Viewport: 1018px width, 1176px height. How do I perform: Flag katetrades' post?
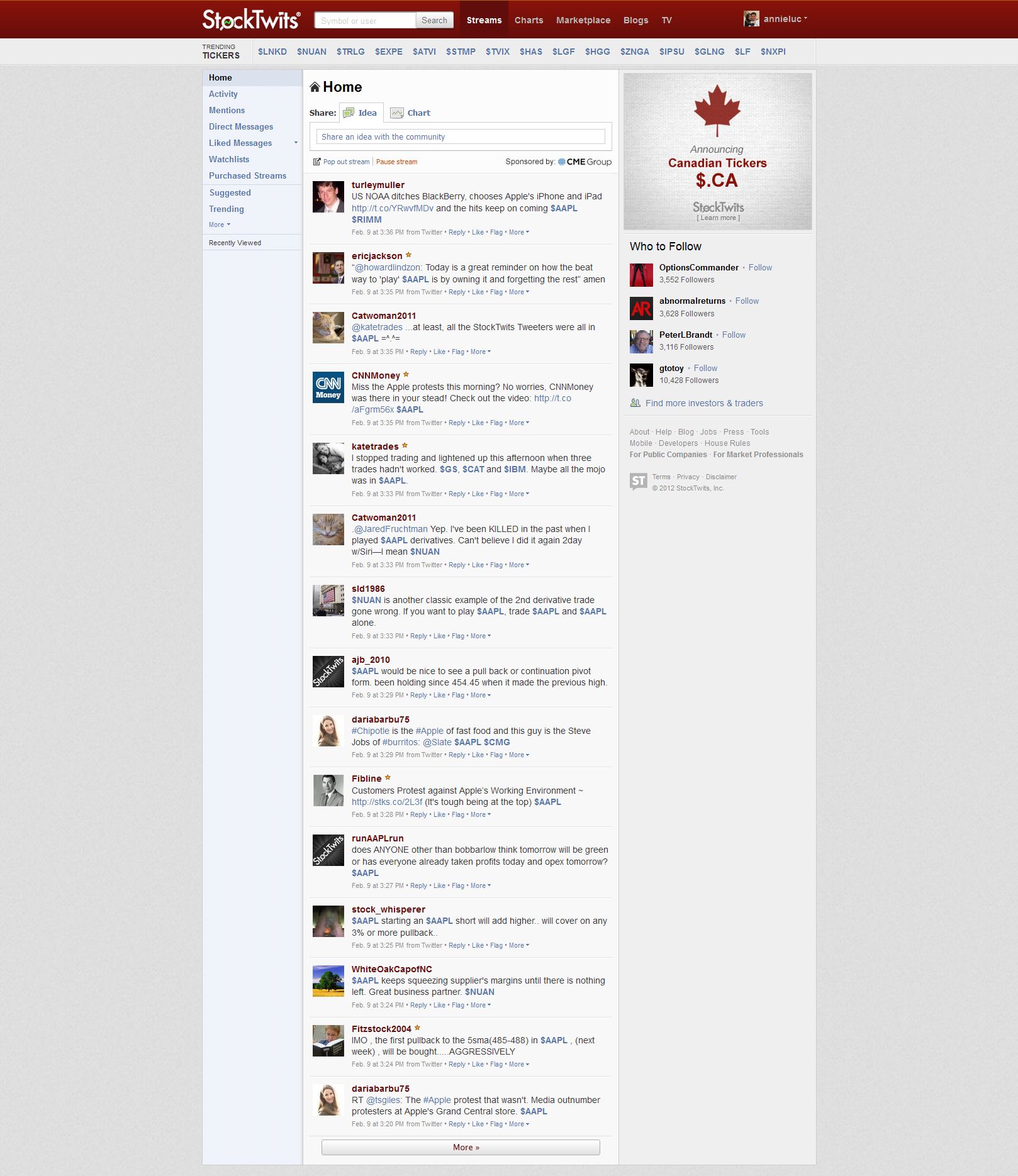496,494
